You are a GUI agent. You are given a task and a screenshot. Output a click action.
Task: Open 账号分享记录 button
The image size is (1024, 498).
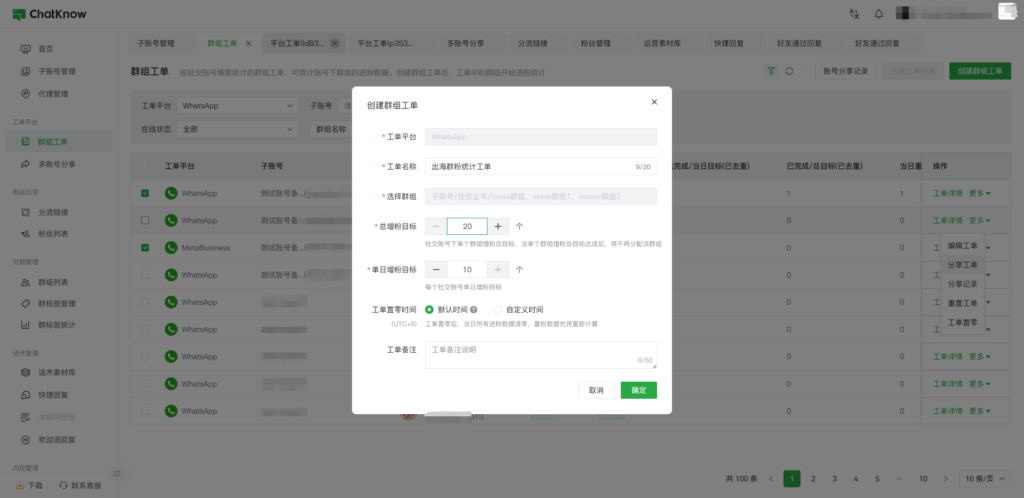pos(846,71)
